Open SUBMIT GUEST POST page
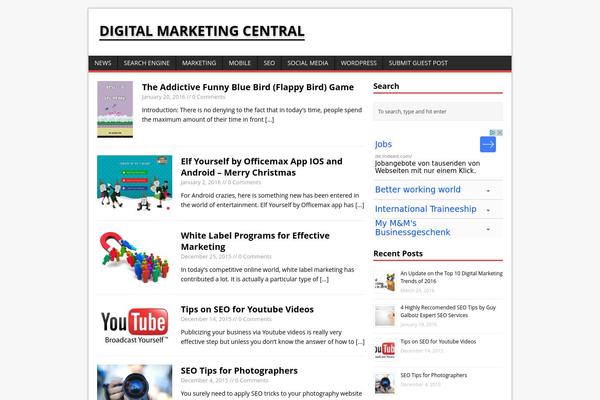 418,63
